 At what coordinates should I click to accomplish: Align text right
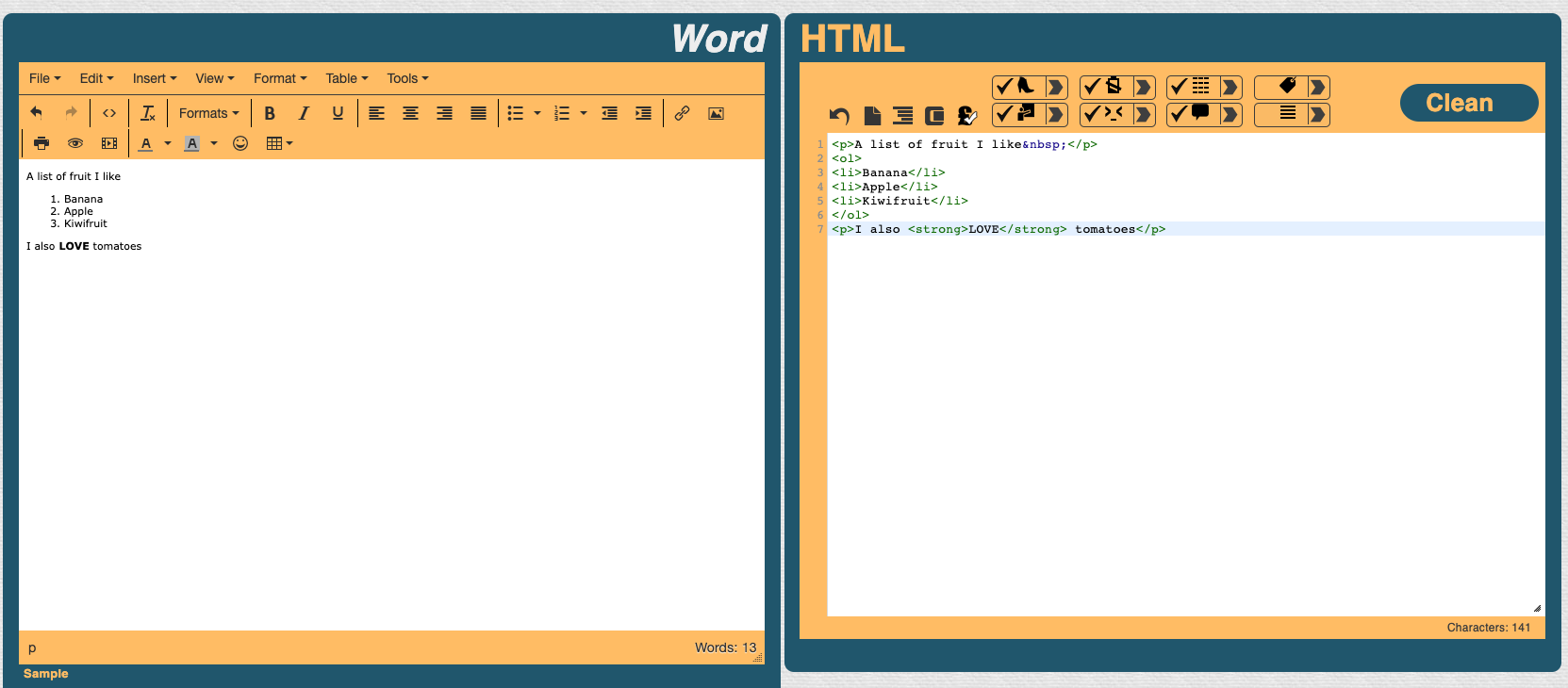(444, 113)
